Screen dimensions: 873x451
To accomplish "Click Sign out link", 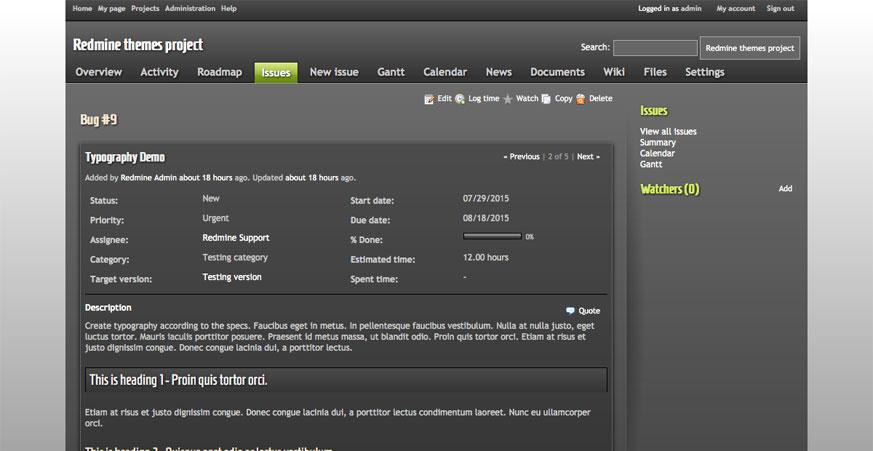I will [780, 9].
